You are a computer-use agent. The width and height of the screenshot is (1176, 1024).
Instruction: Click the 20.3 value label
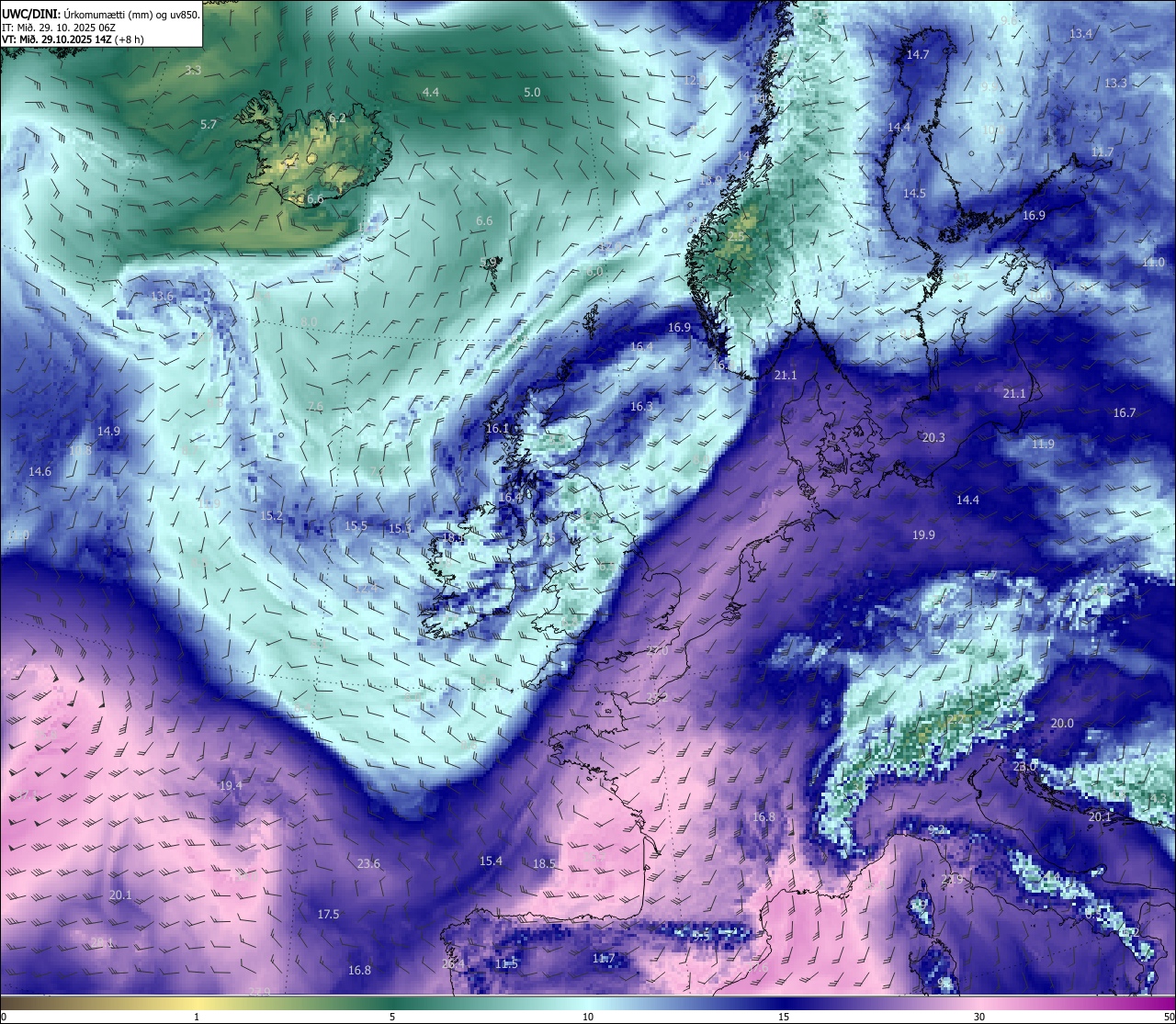pos(933,437)
